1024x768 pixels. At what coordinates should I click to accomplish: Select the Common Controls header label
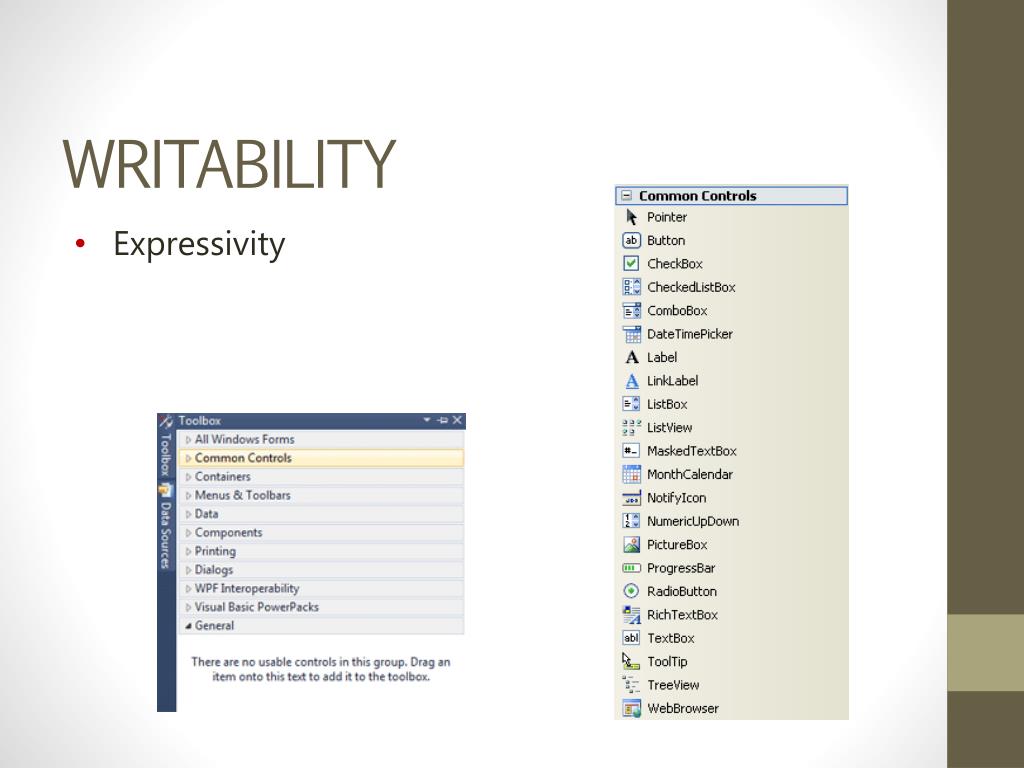[697, 195]
